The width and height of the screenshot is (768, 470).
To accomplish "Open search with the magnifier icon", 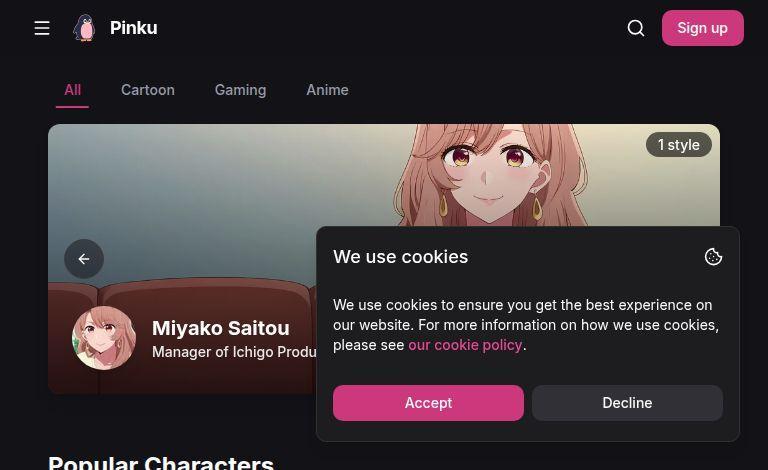I will (x=636, y=28).
